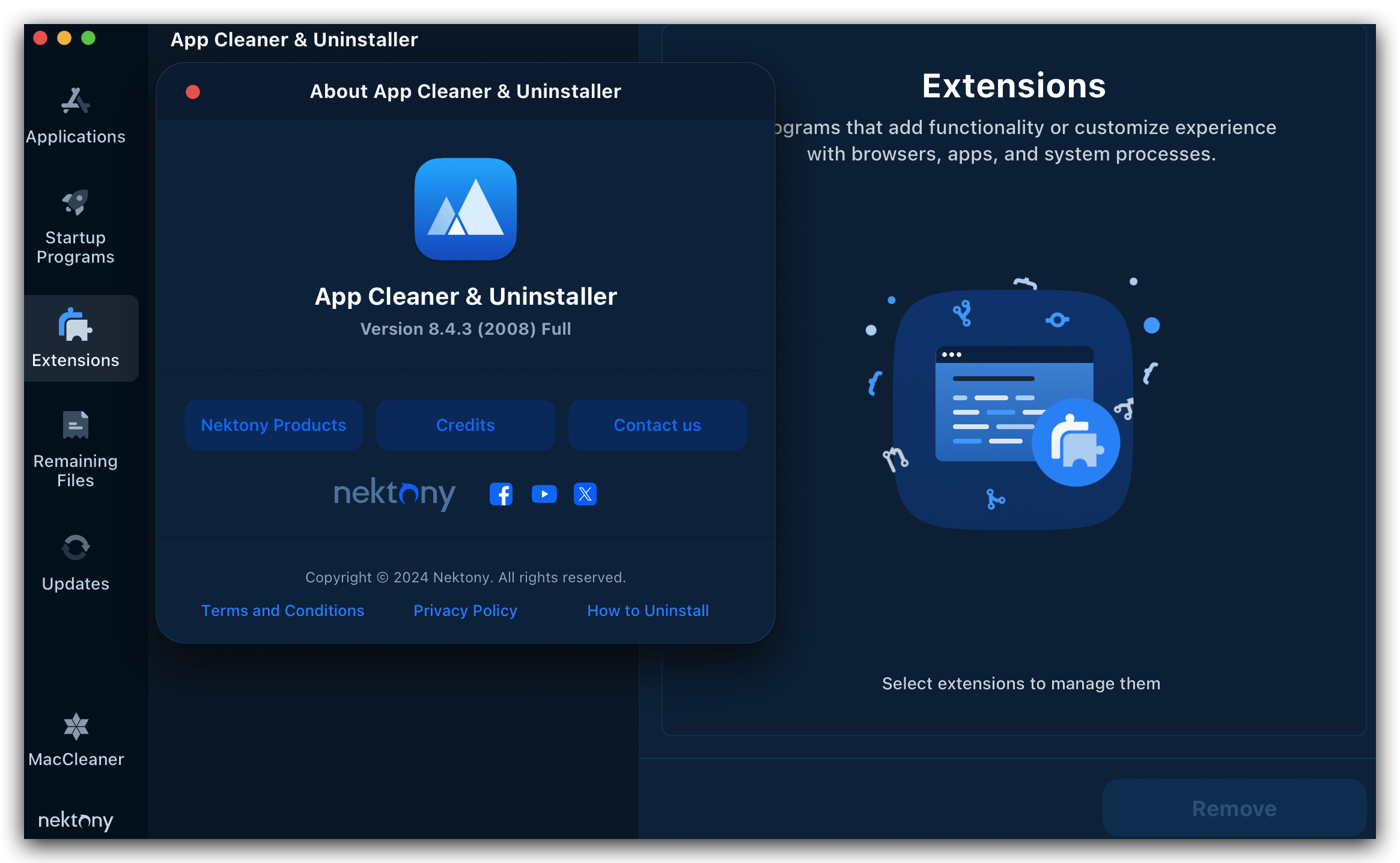Viewport: 1400px width, 863px height.
Task: Click the Extensions puzzle piece icon
Action: 75,325
